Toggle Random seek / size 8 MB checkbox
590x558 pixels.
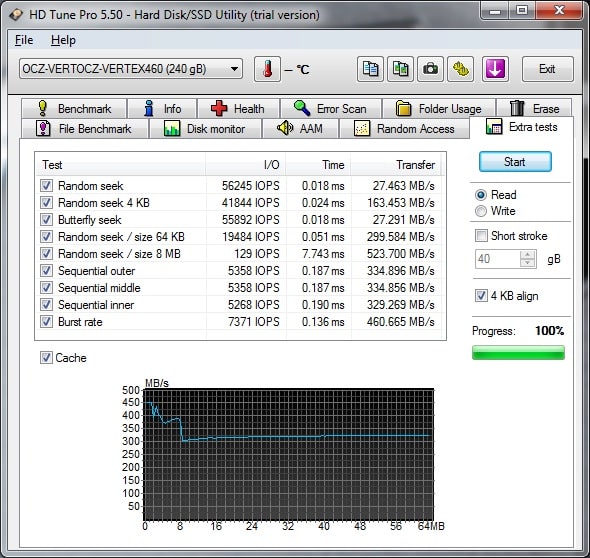click(x=46, y=254)
